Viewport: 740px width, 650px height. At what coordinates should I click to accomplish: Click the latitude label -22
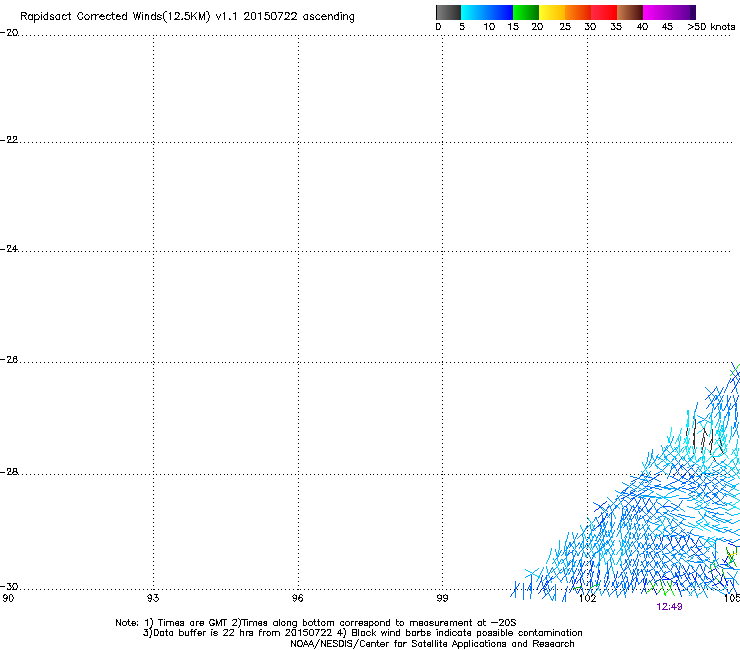[9, 140]
